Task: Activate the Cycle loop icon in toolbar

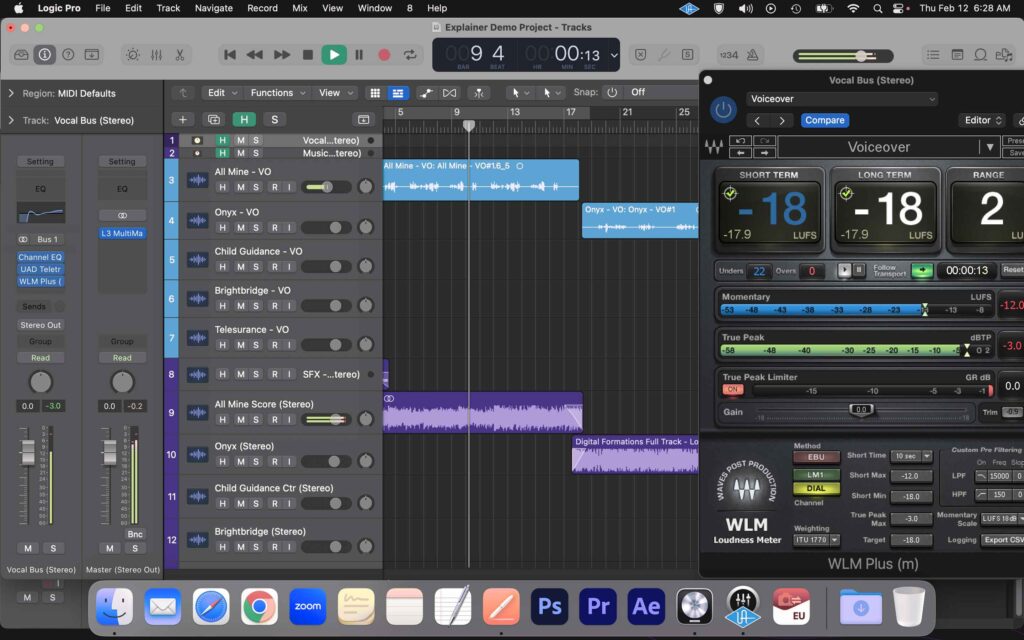Action: click(409, 55)
